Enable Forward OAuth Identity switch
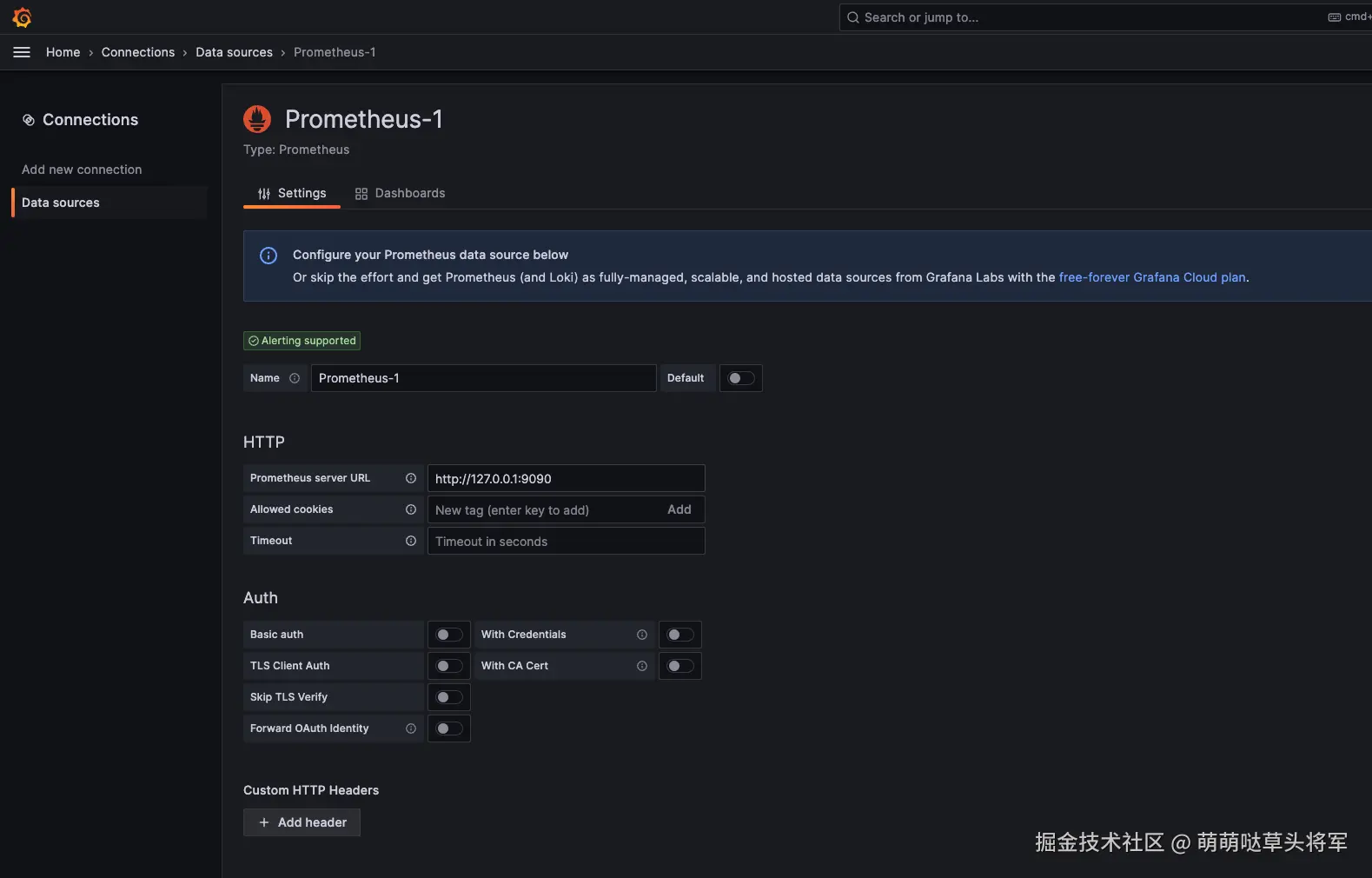The image size is (1372, 878). coord(449,728)
